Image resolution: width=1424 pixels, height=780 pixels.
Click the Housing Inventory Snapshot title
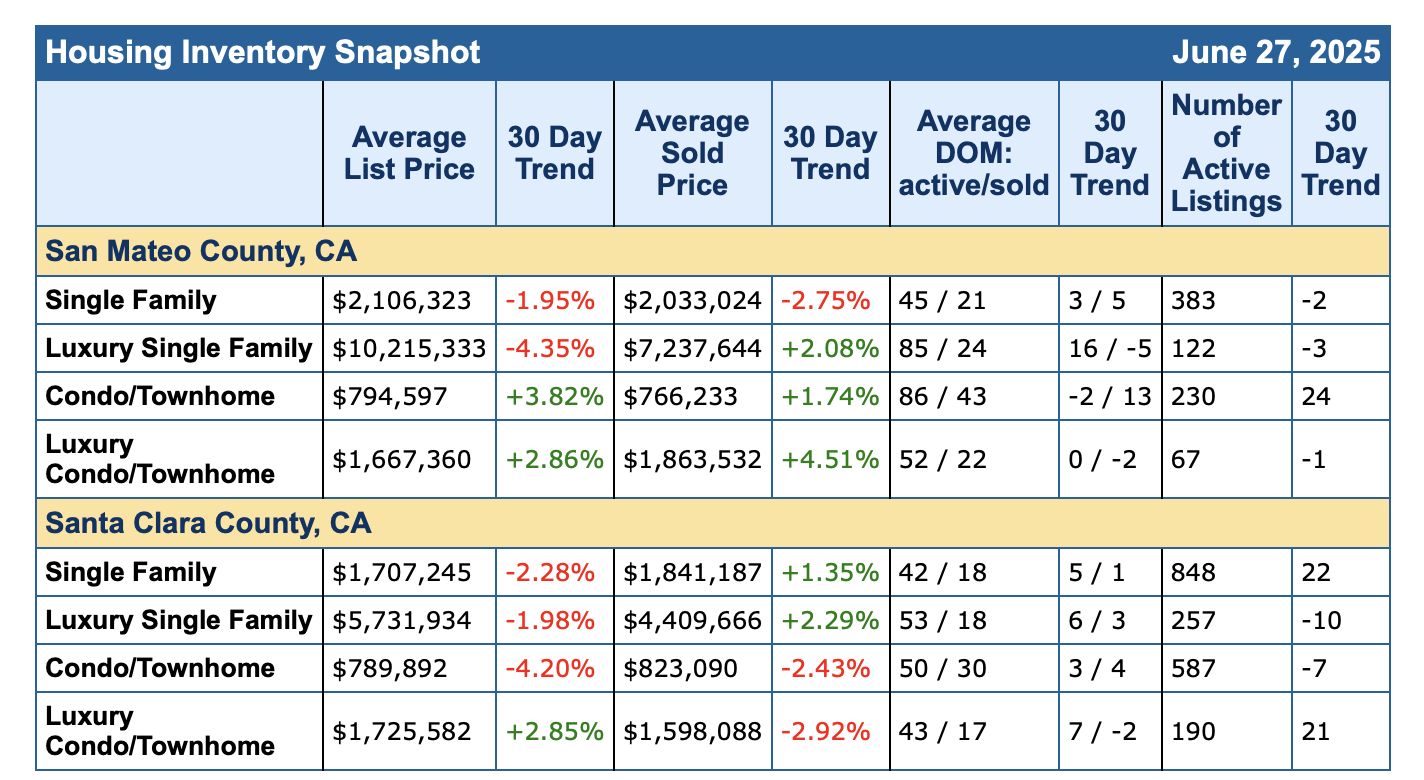pos(263,52)
